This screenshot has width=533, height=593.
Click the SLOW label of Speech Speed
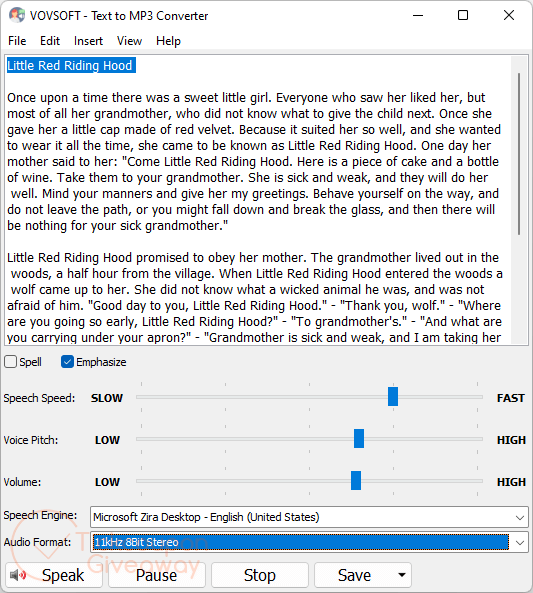(107, 398)
